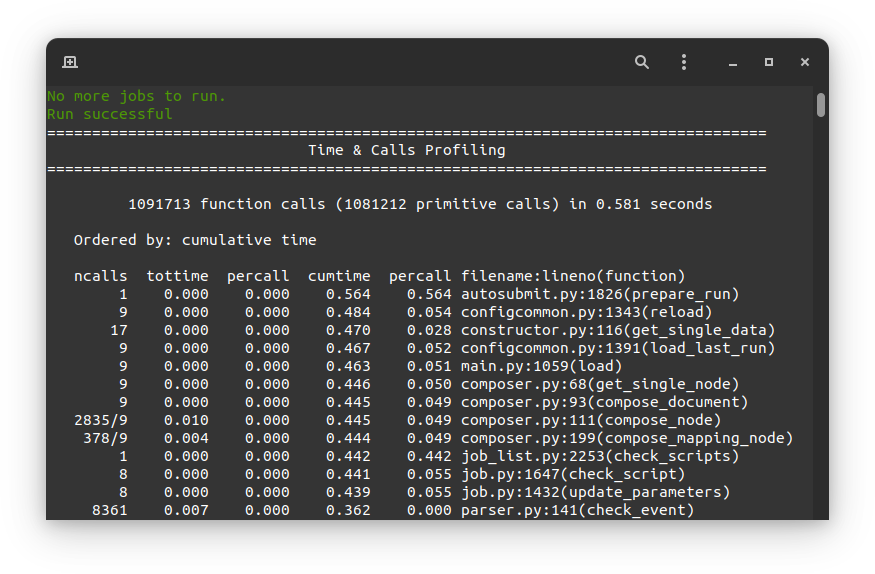Click 'job_list.py:2253(check_scripts)' entry
This screenshot has width=875, height=574.
point(600,456)
